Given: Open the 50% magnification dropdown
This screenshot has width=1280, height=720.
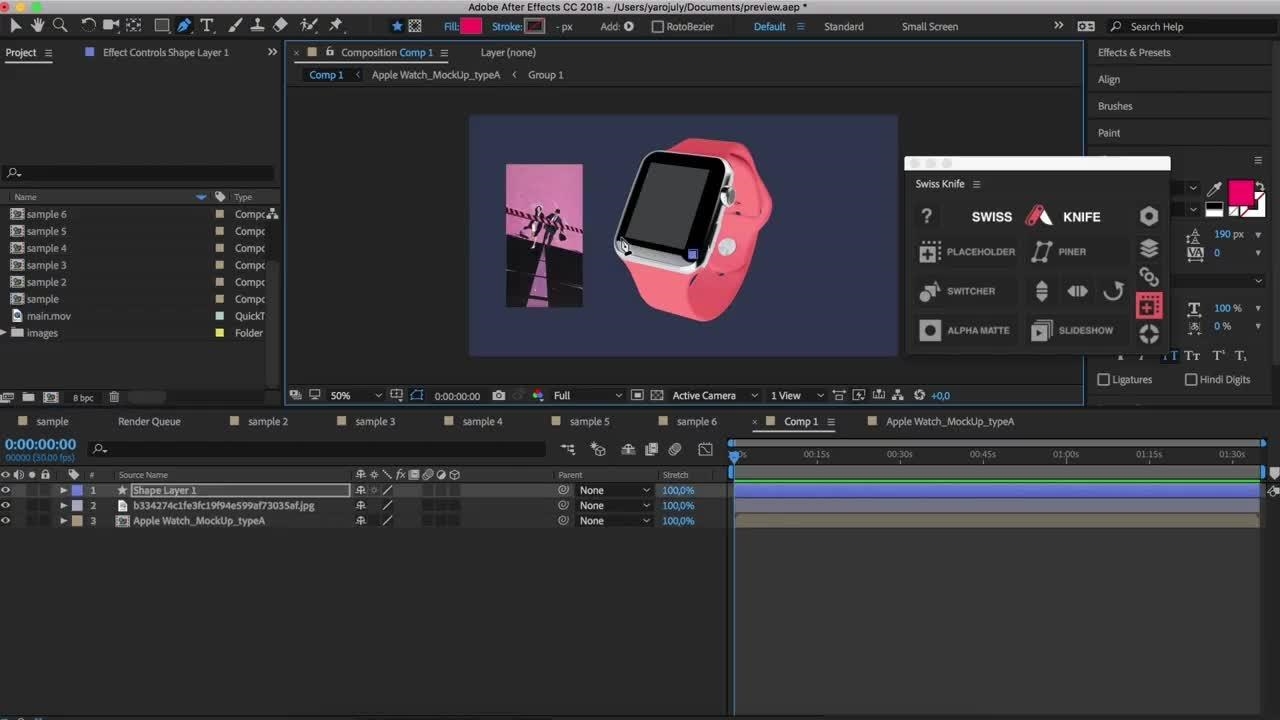Looking at the screenshot, I should tap(355, 396).
